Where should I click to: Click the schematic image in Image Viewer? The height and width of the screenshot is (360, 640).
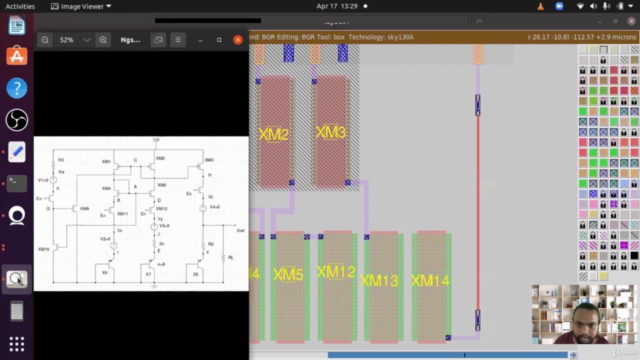(x=141, y=213)
